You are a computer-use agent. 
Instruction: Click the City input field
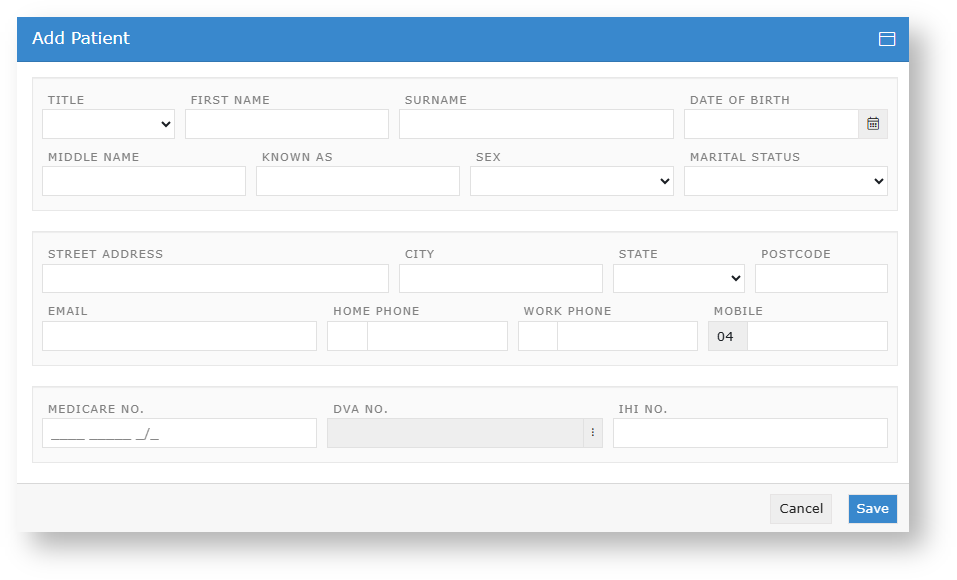[x=500, y=278]
